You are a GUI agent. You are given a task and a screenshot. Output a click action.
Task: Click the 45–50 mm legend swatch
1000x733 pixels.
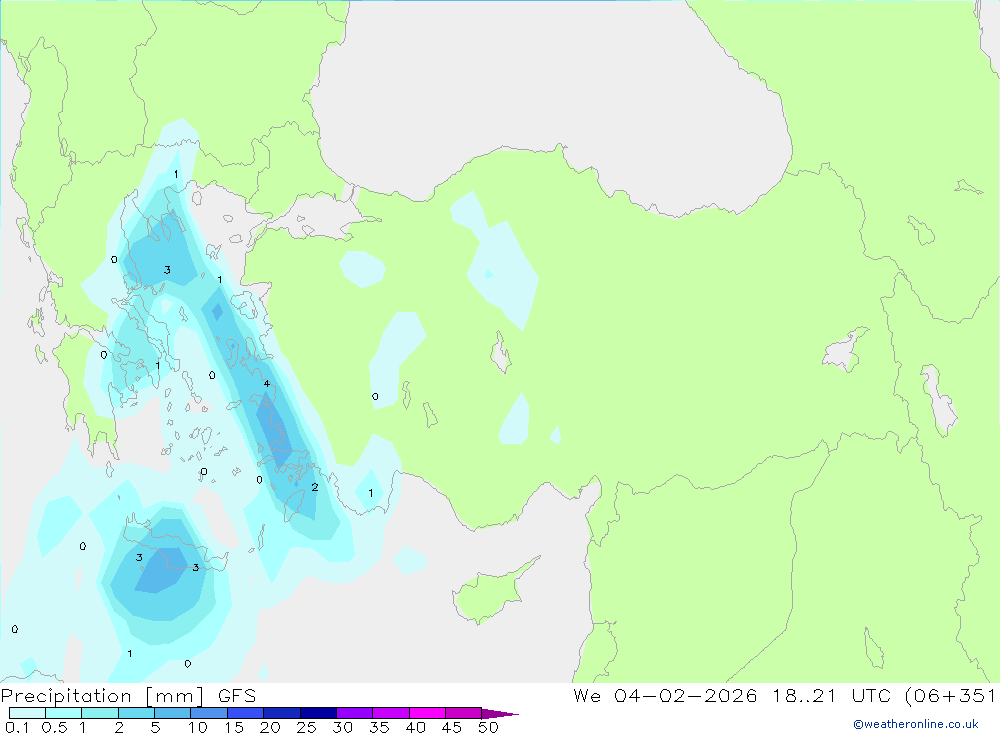click(x=464, y=713)
